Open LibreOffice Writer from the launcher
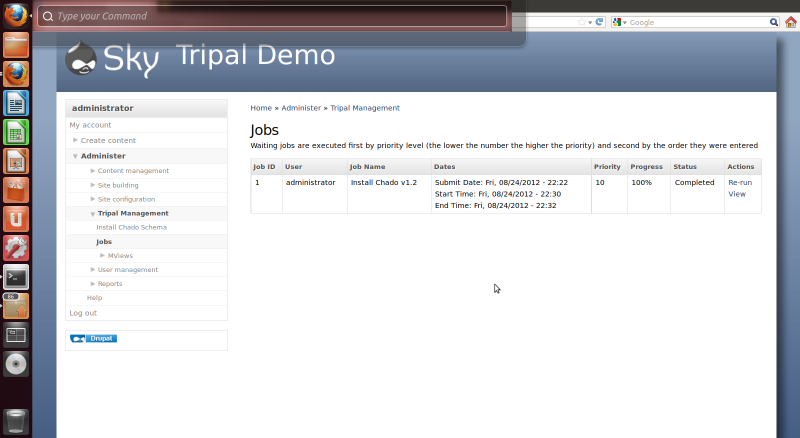 [16, 103]
